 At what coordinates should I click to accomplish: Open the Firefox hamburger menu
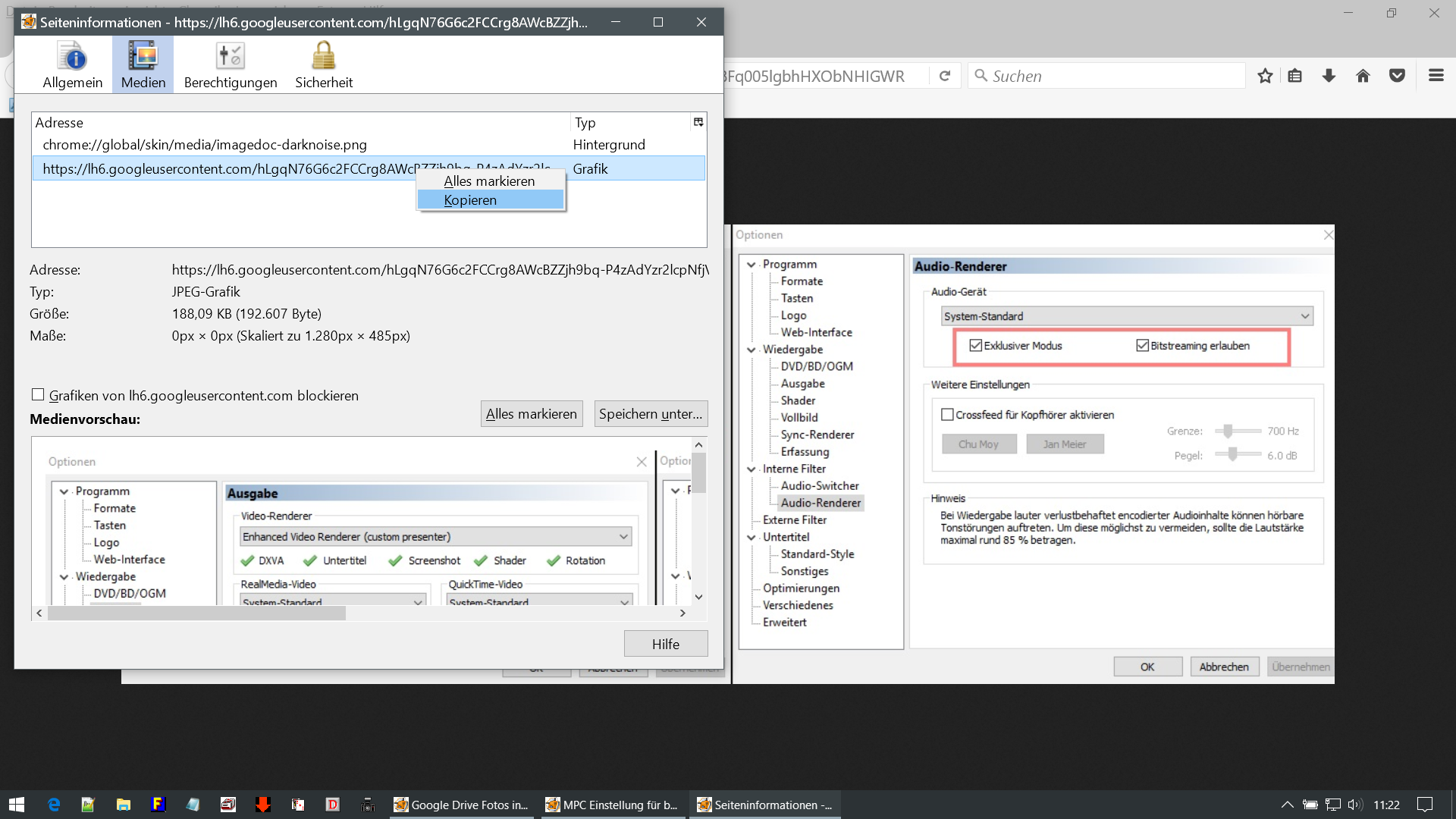(x=1436, y=76)
